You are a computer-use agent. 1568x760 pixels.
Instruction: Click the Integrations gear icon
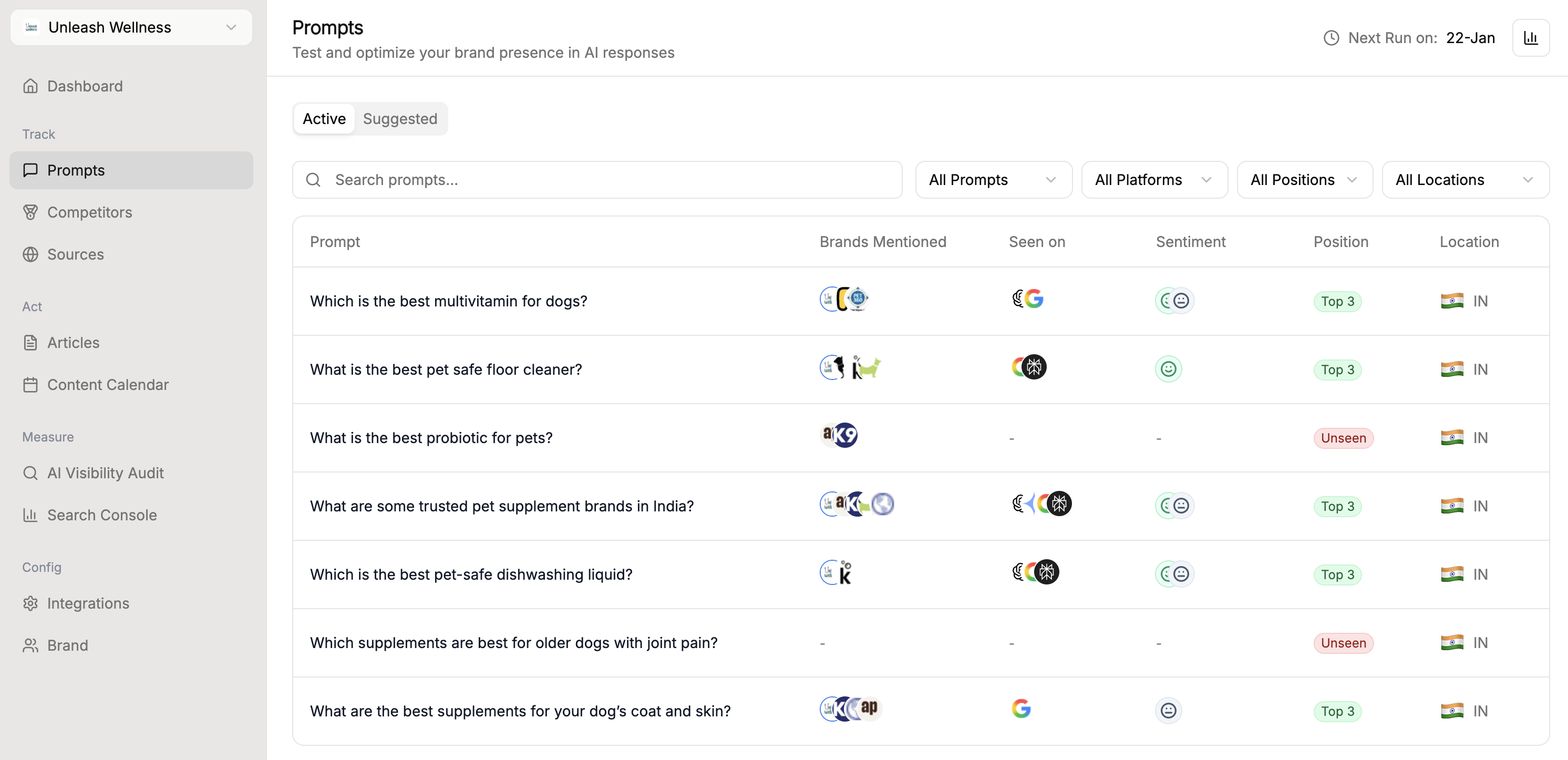[x=30, y=603]
